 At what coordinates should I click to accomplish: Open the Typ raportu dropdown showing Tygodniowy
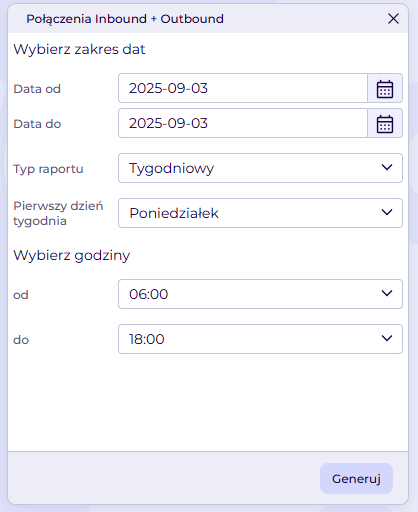pos(260,168)
